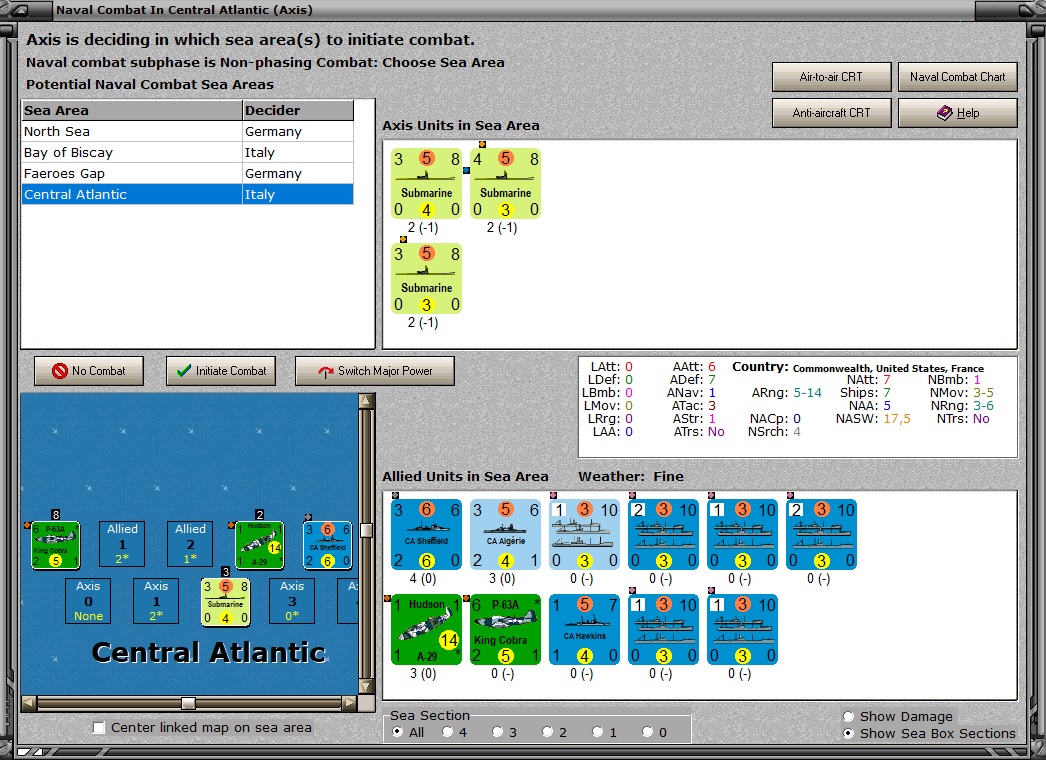Click the window system icon in title bar
The width and height of the screenshot is (1046, 760).
click(21, 10)
